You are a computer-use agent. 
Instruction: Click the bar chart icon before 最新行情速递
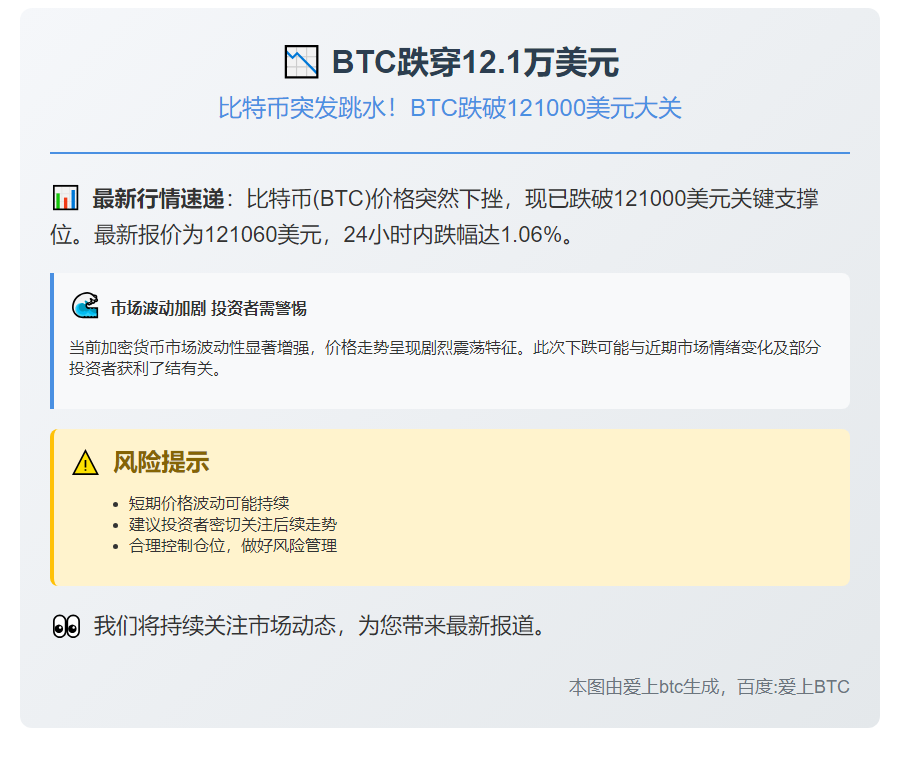tap(65, 198)
